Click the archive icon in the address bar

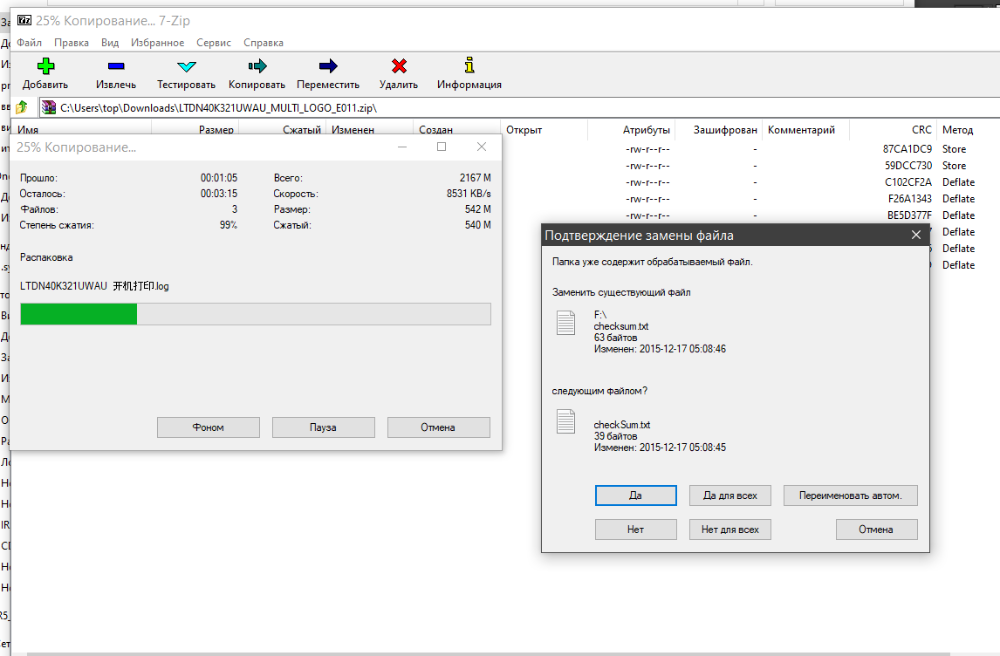48,108
